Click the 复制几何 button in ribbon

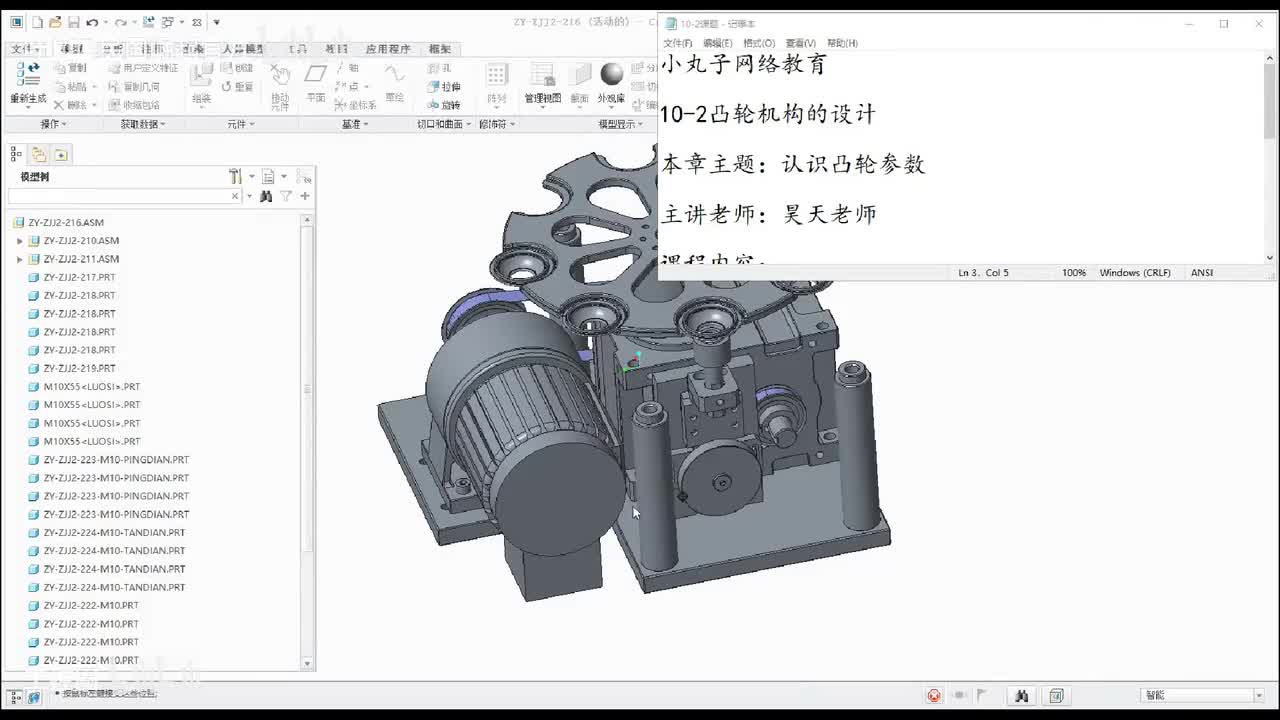133,86
